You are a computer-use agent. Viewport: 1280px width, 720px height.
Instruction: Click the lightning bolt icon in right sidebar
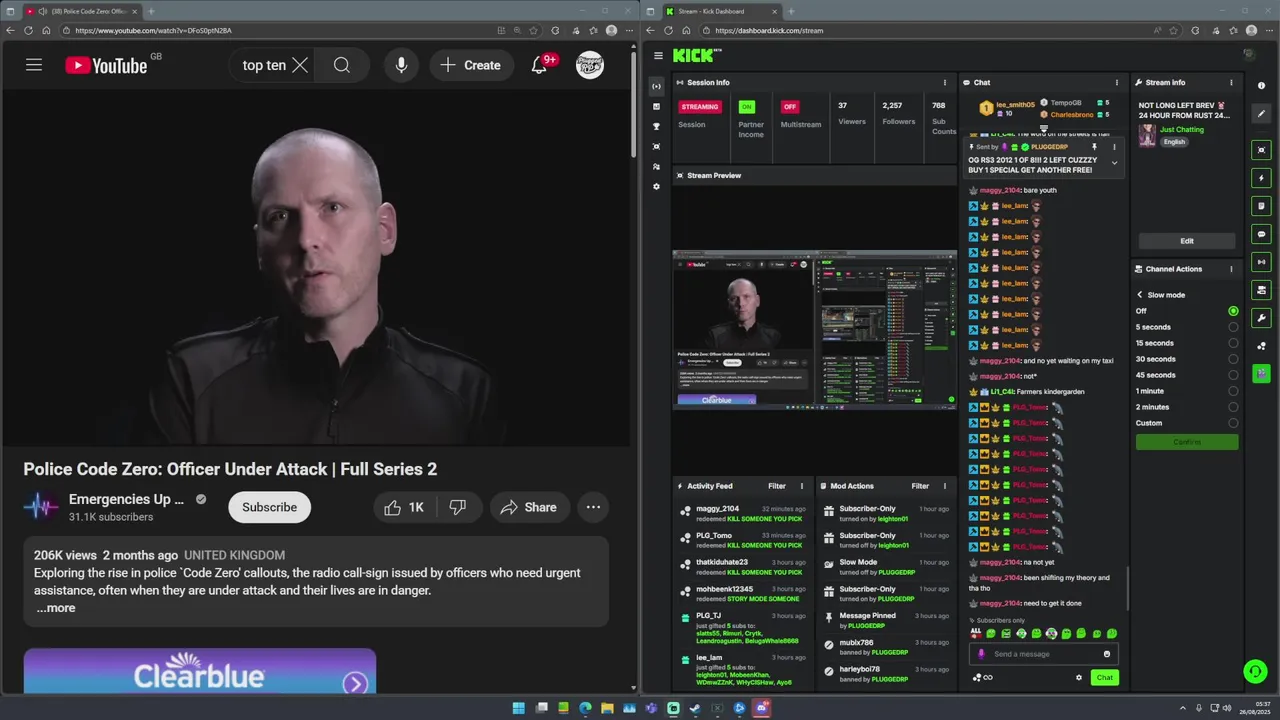coord(1261,178)
